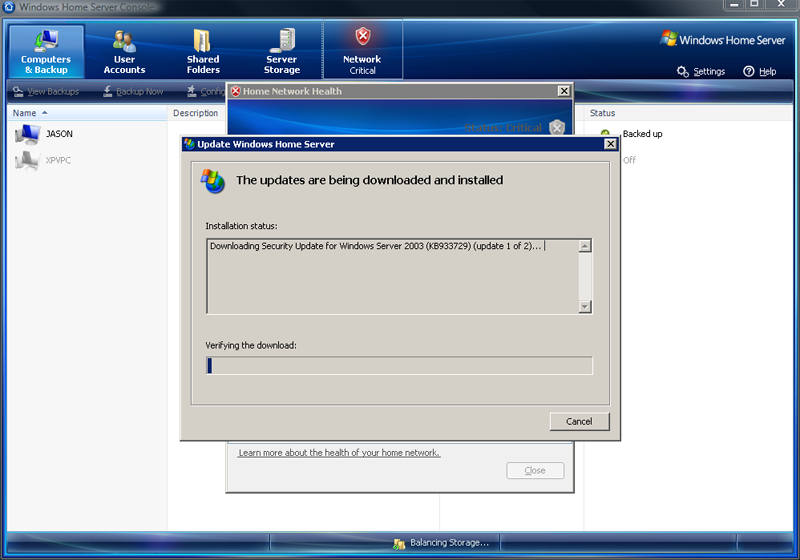Open the Network Critical status tab
Screen dimensions: 800x560
363,50
